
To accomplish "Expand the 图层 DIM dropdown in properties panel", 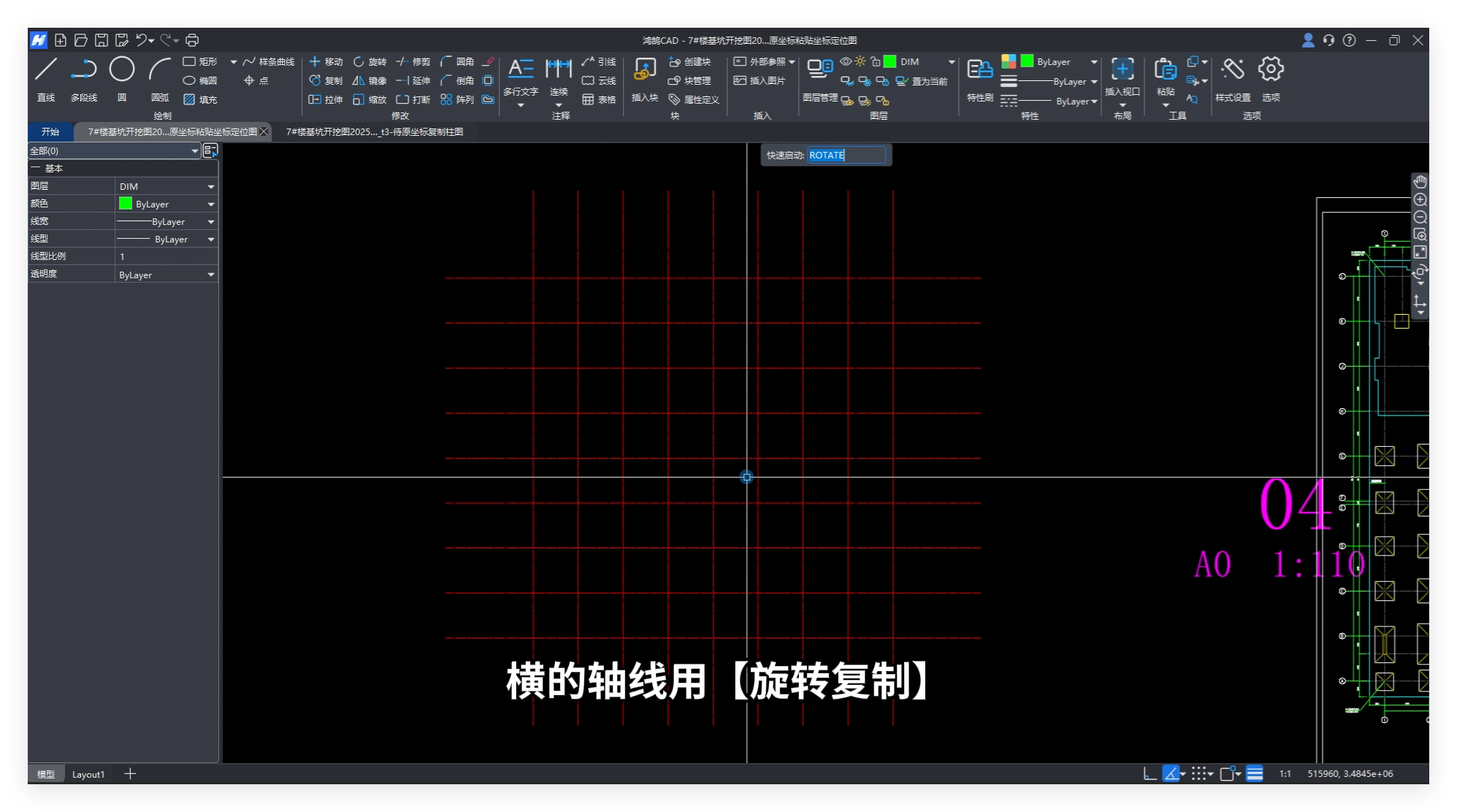I will [210, 187].
